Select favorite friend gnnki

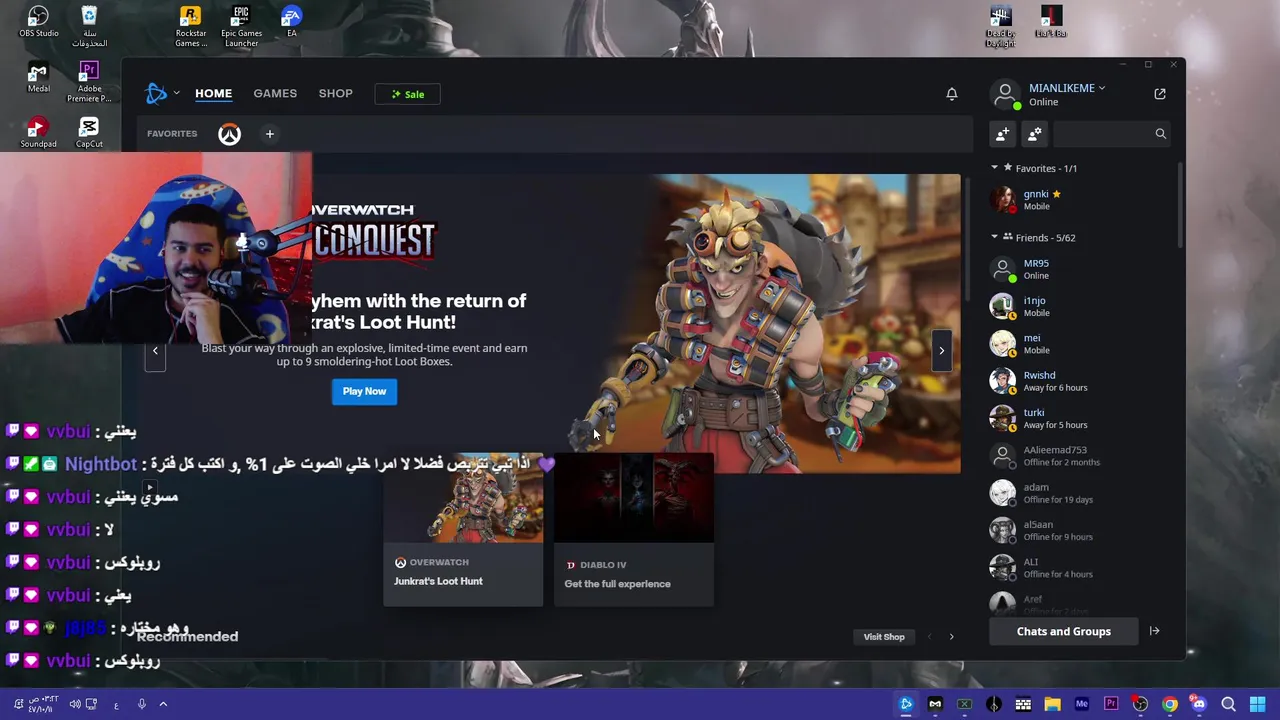(x=1080, y=200)
